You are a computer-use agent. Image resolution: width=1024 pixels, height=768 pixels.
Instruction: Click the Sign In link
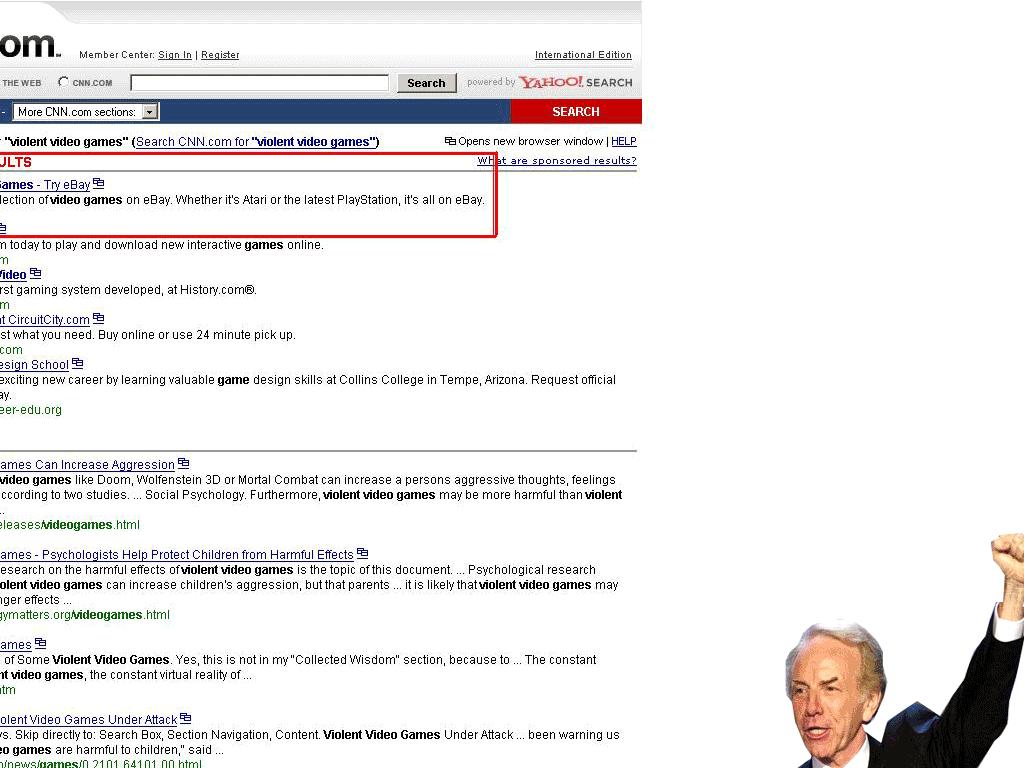click(175, 55)
